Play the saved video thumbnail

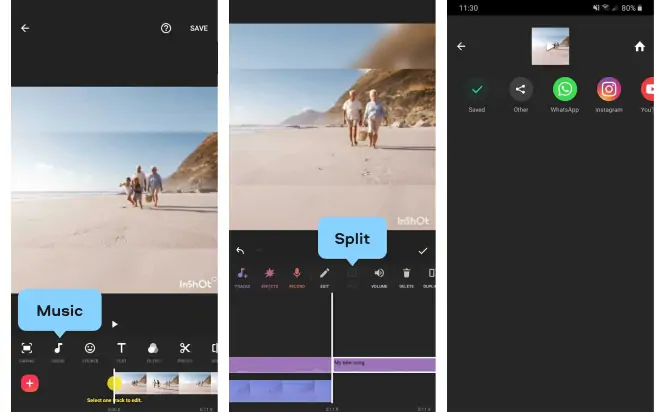click(550, 46)
